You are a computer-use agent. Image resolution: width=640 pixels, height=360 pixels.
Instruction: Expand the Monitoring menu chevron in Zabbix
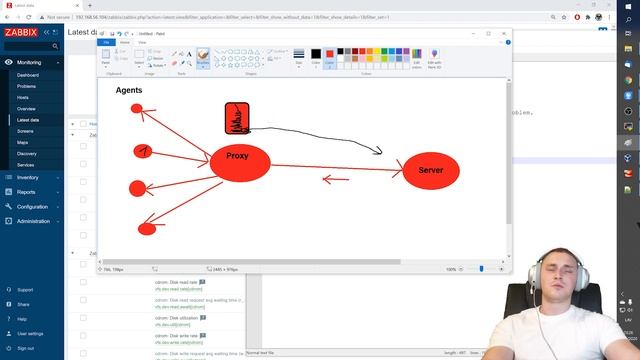(x=58, y=63)
